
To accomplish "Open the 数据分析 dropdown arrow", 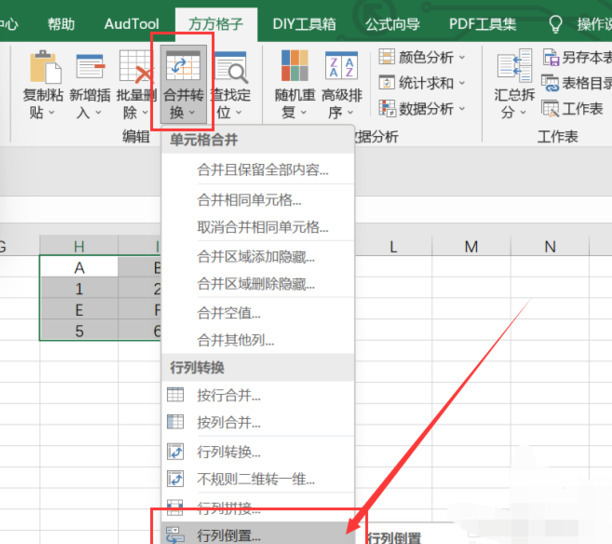I will pos(462,108).
